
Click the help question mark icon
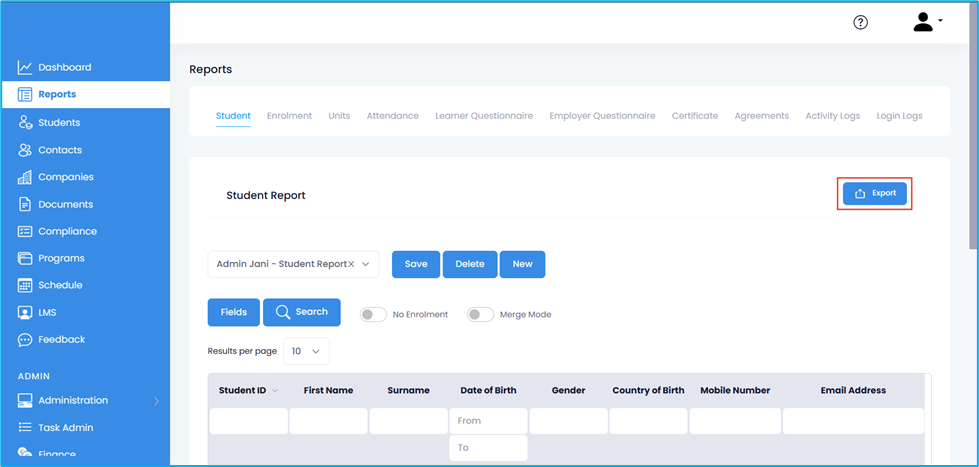pos(860,23)
